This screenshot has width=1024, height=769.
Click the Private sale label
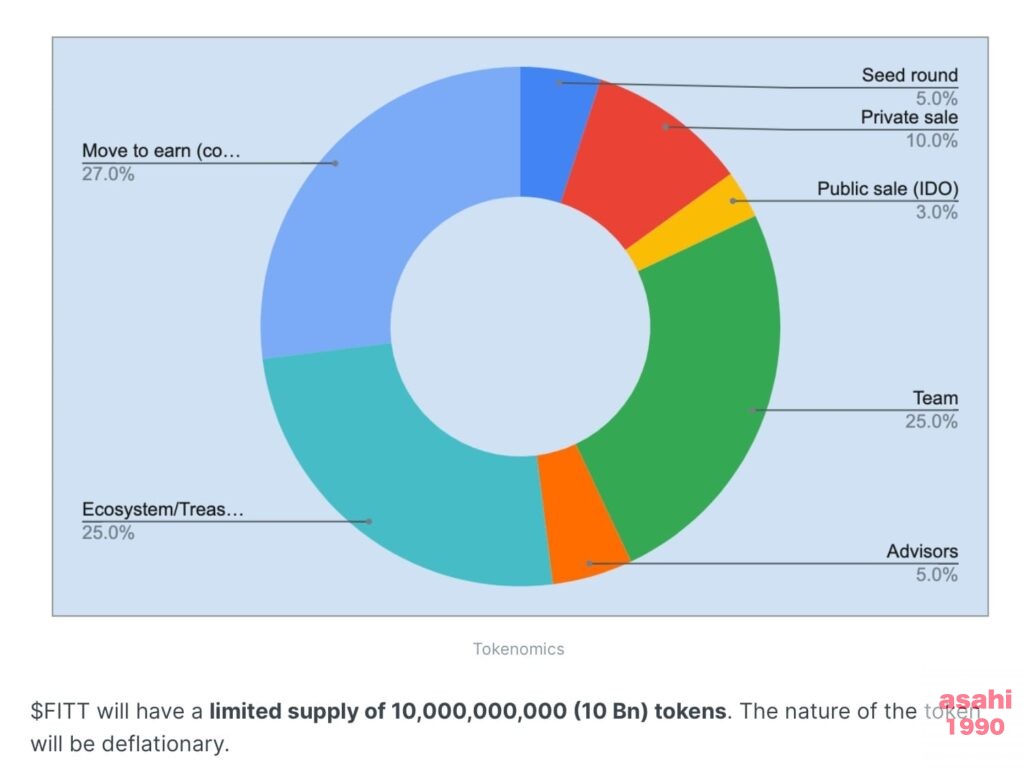tap(908, 118)
